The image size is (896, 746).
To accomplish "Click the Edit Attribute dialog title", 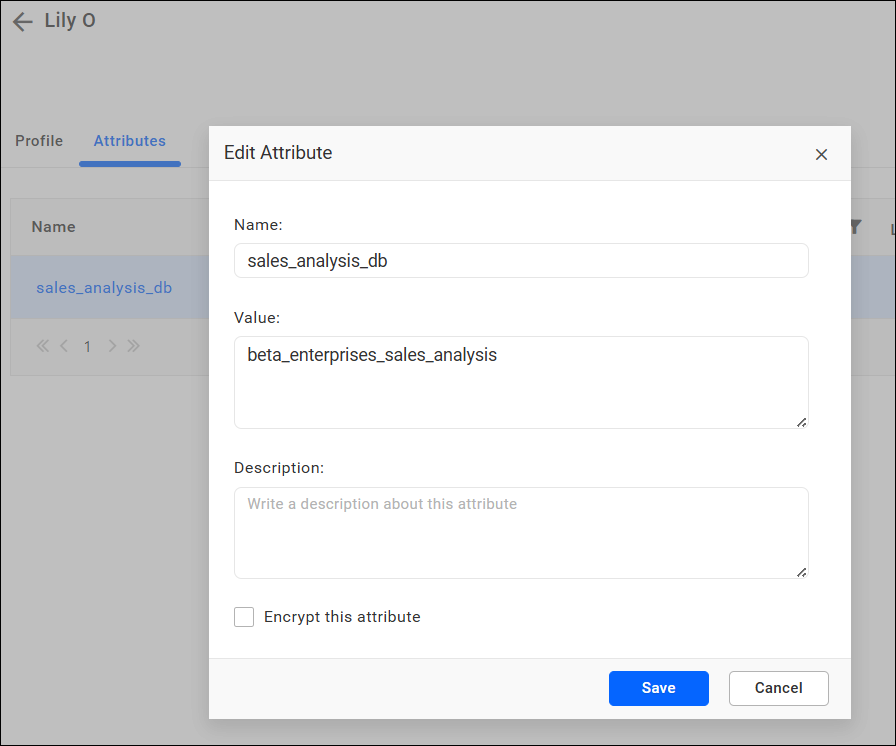I will pyautogui.click(x=278, y=153).
